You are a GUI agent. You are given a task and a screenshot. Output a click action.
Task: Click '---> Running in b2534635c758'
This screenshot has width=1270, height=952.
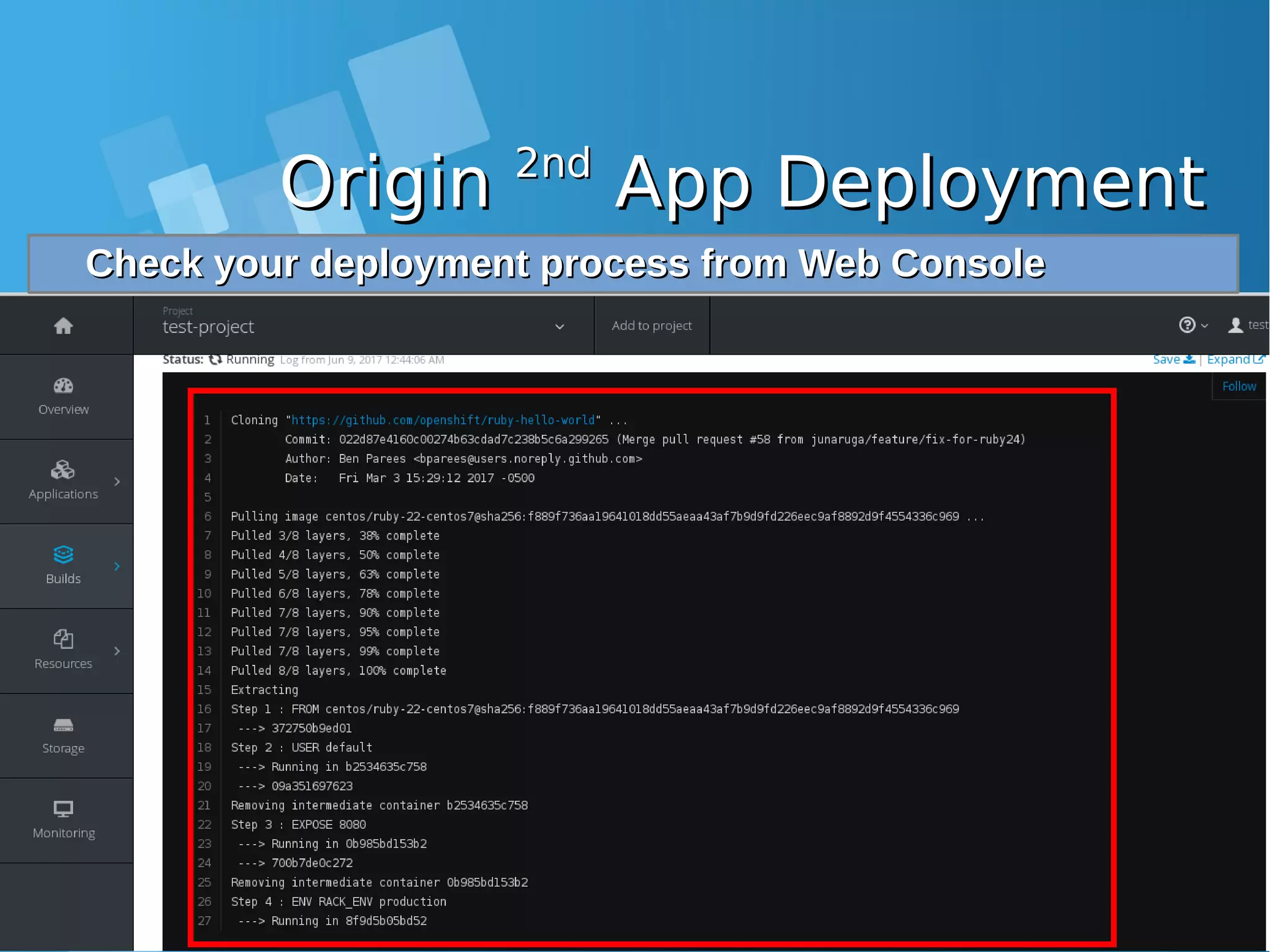point(332,767)
